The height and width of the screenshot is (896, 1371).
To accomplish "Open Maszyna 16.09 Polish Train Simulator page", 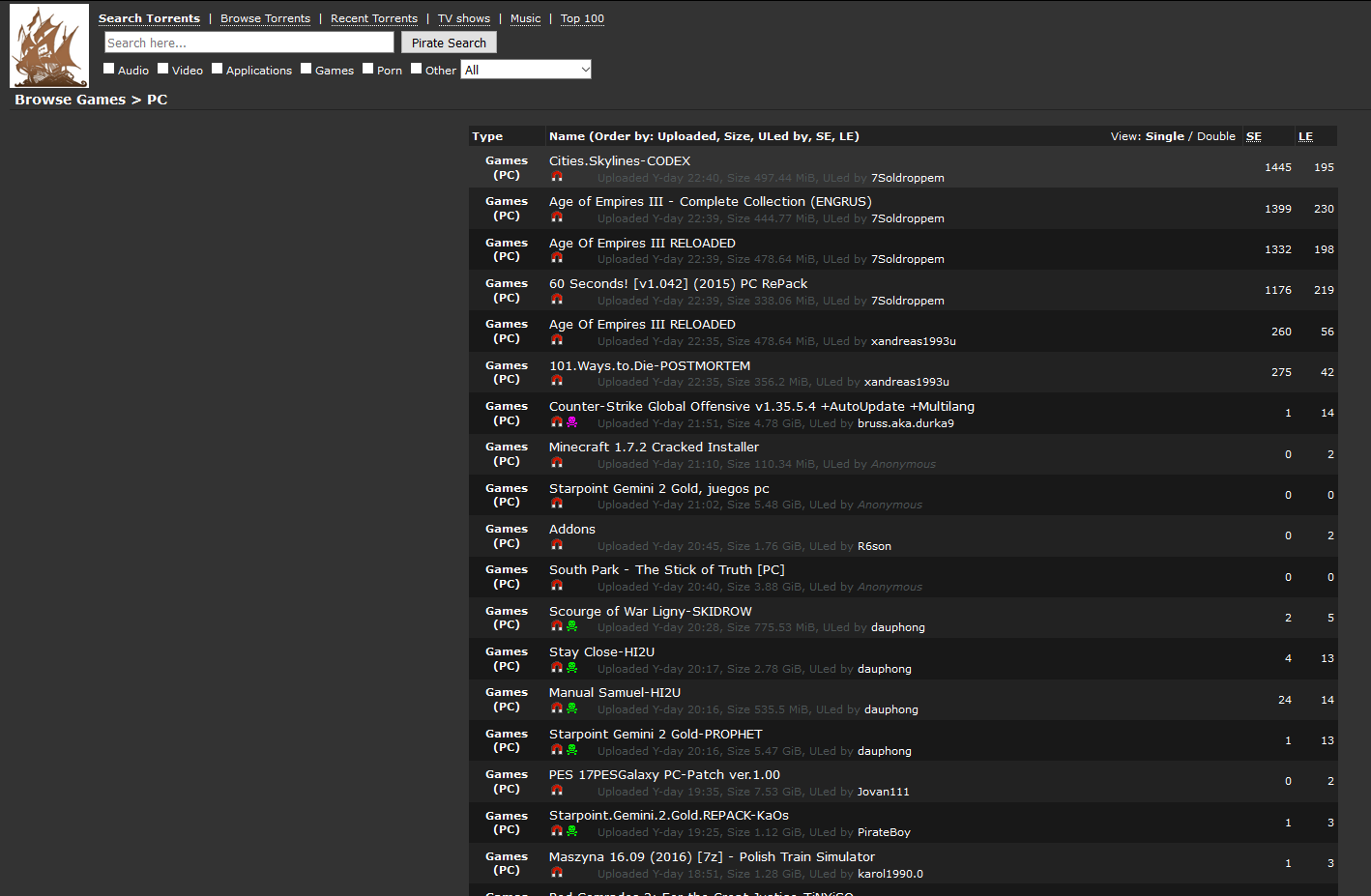I will pos(712,856).
